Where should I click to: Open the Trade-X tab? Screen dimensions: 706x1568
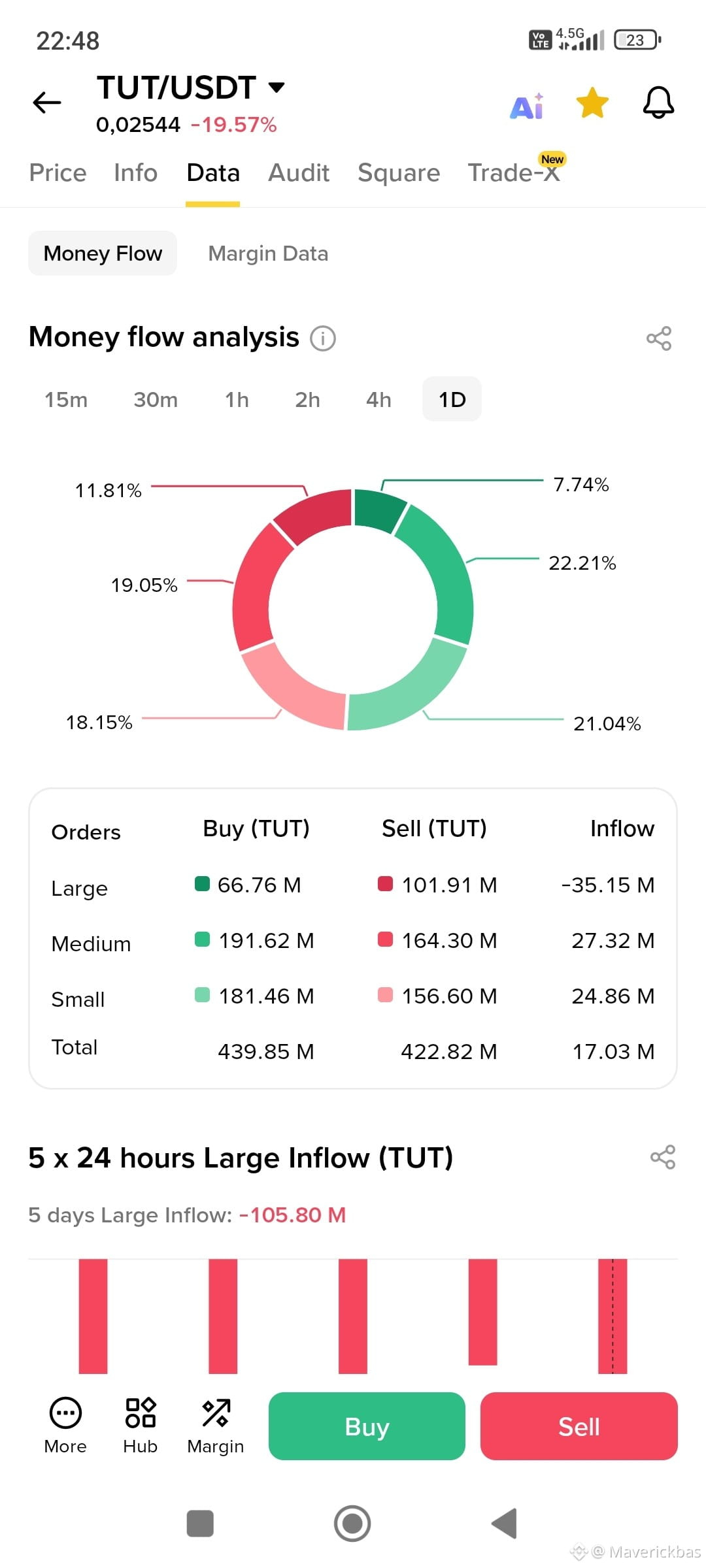pyautogui.click(x=514, y=173)
